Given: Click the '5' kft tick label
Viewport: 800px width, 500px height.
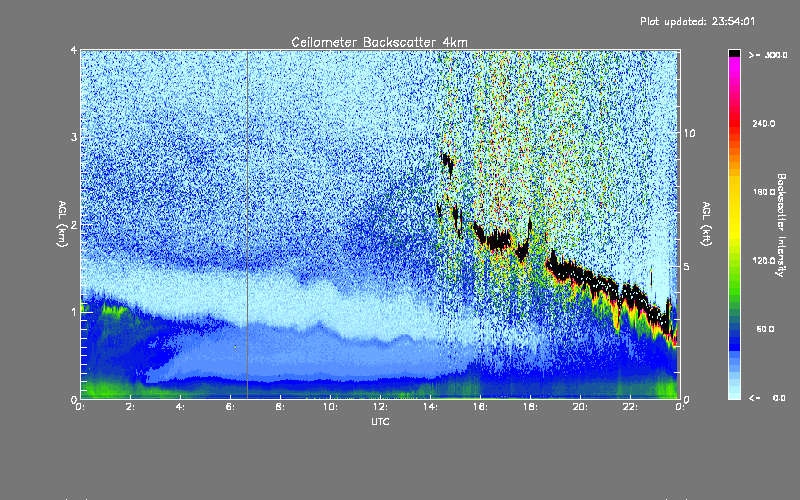Looking at the screenshot, I should 687,266.
